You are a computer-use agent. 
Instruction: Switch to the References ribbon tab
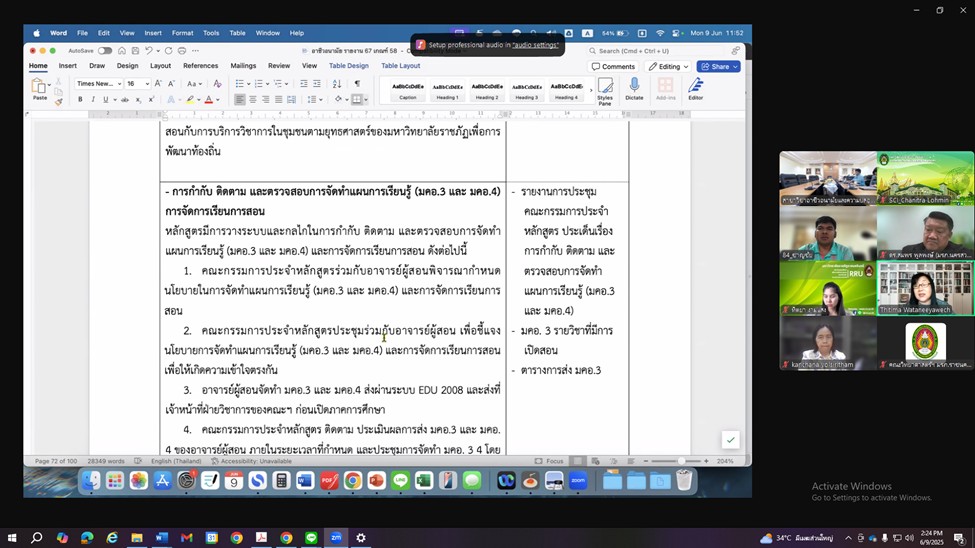point(200,66)
